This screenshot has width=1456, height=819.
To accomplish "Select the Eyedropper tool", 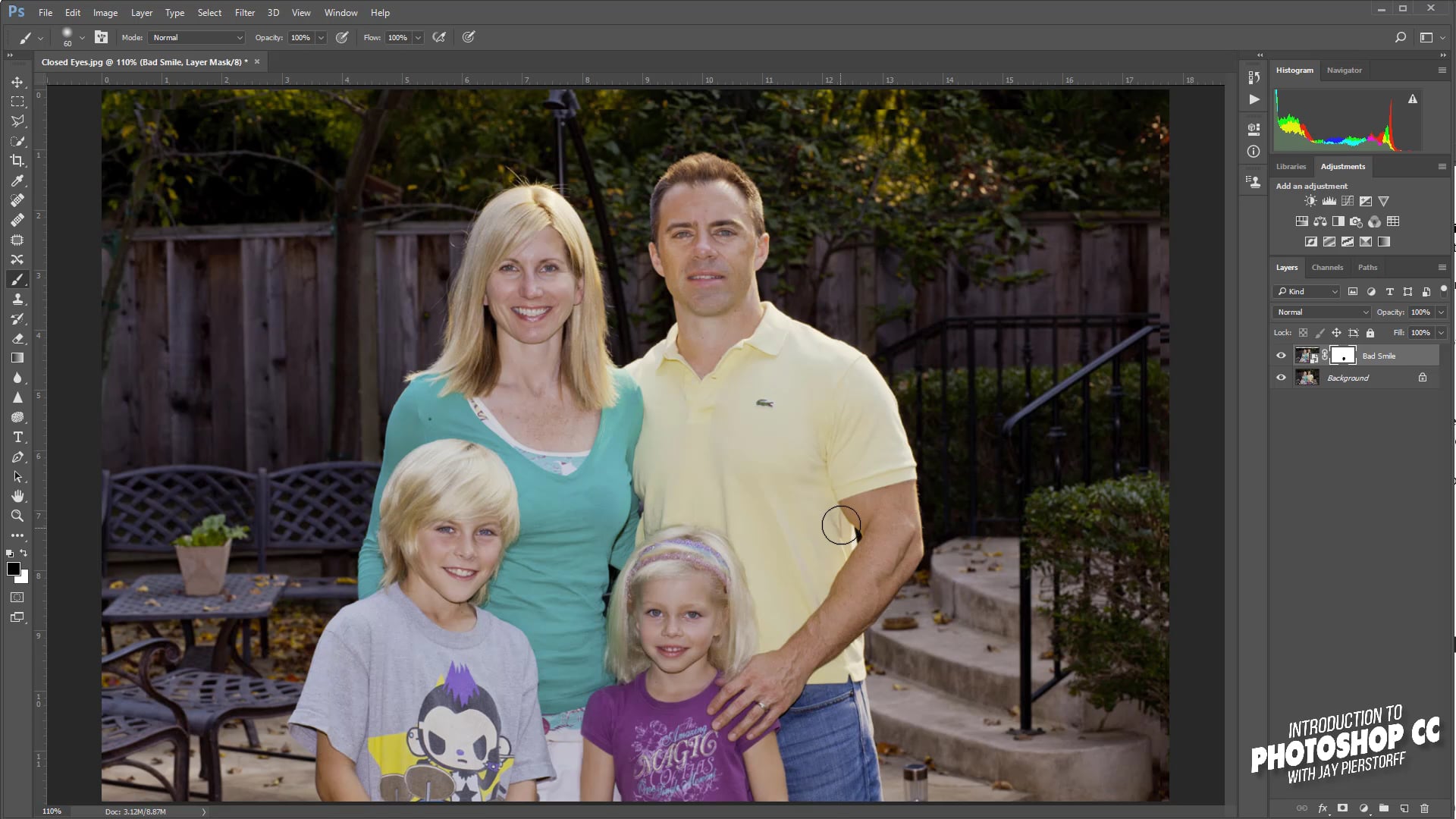I will click(x=17, y=180).
